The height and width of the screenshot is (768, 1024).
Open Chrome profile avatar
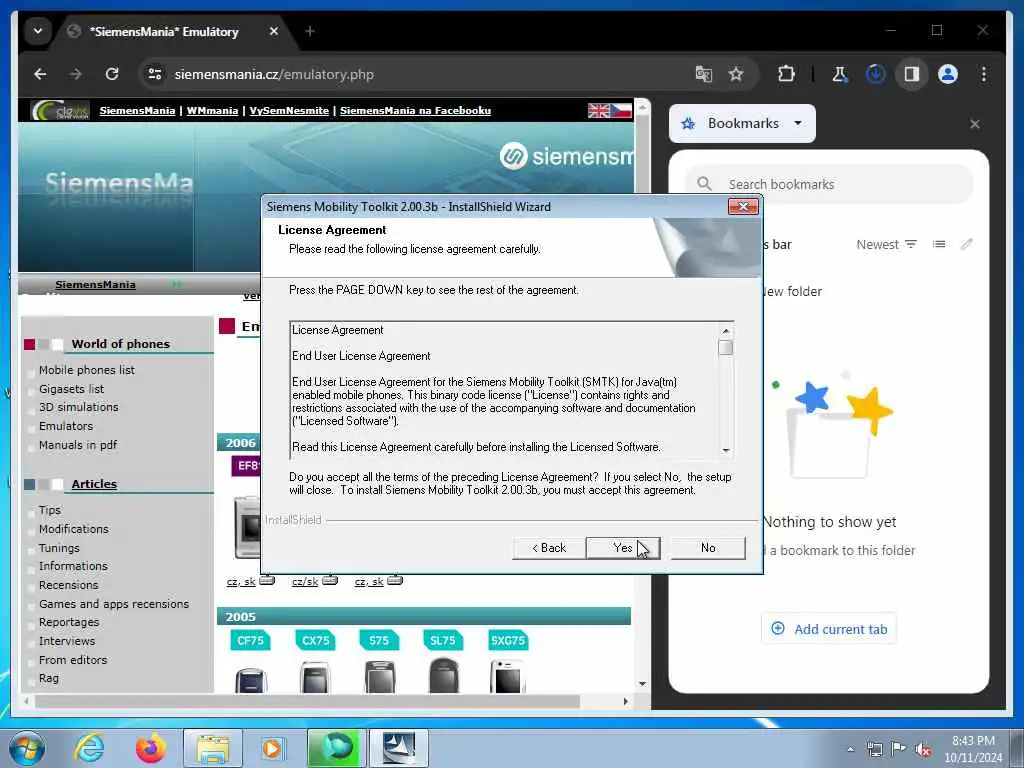(x=948, y=74)
